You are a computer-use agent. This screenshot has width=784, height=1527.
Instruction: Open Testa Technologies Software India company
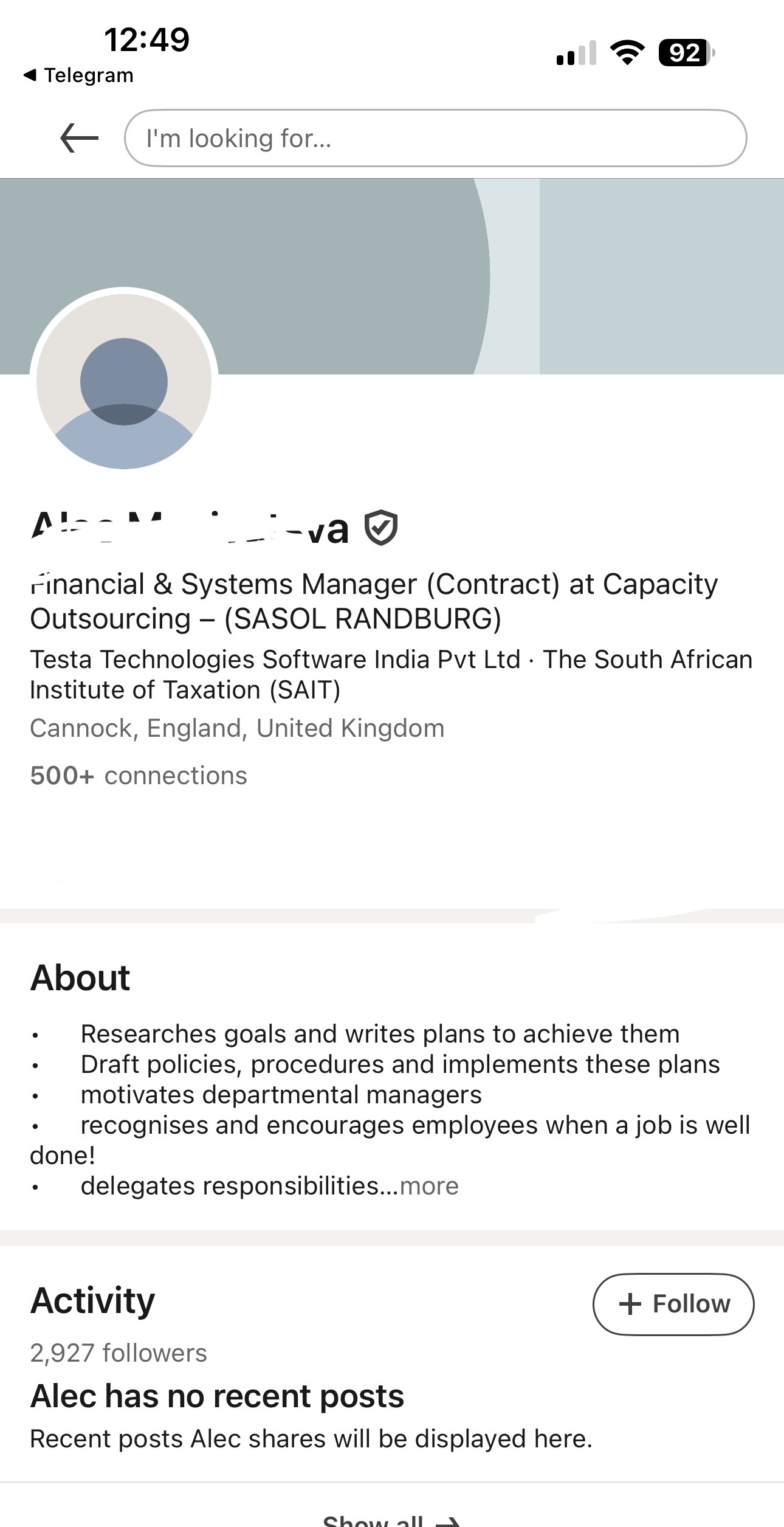click(275, 660)
